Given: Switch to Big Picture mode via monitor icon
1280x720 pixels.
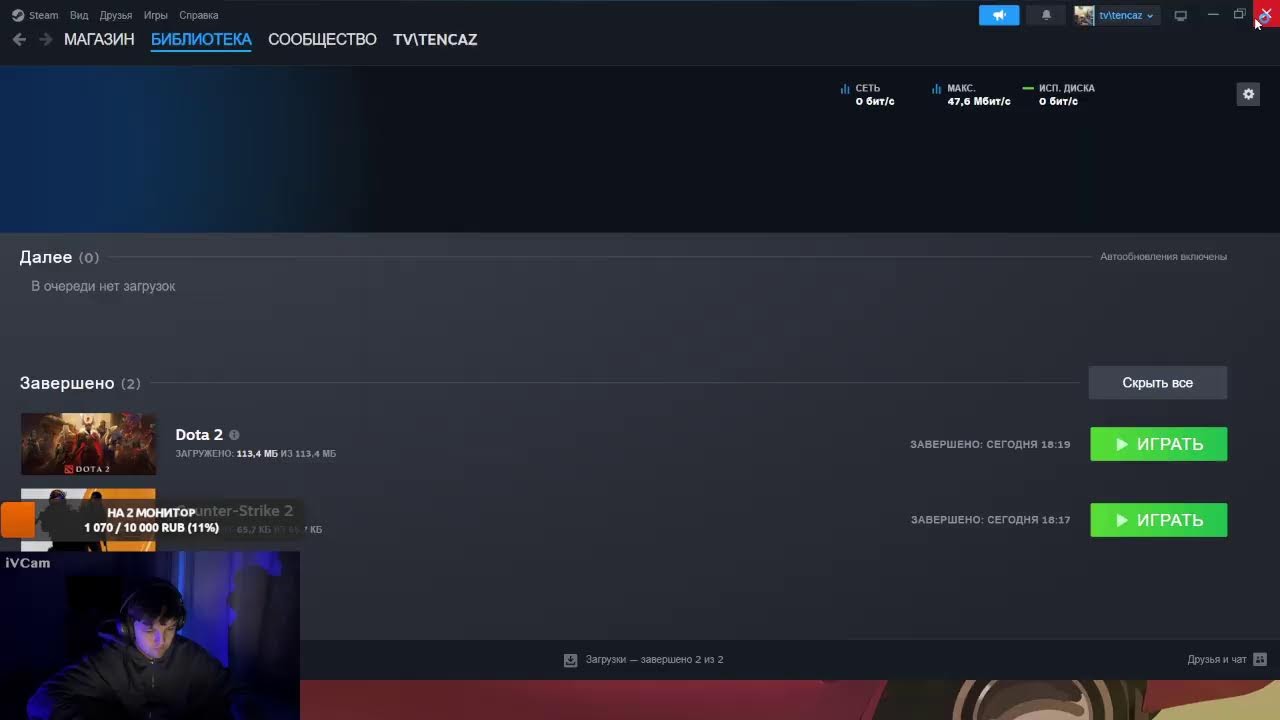Looking at the screenshot, I should coord(1180,15).
